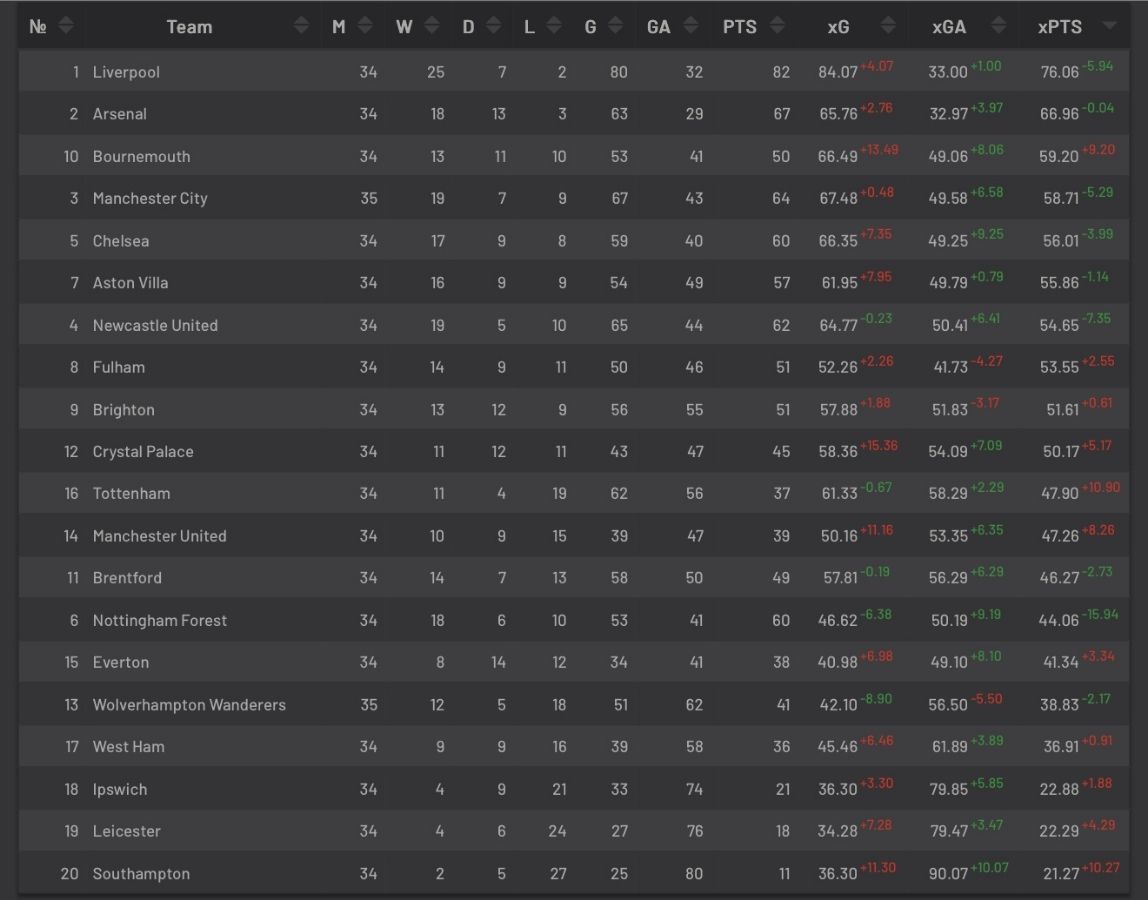
Task: Select the PTS column header label
Action: [739, 27]
